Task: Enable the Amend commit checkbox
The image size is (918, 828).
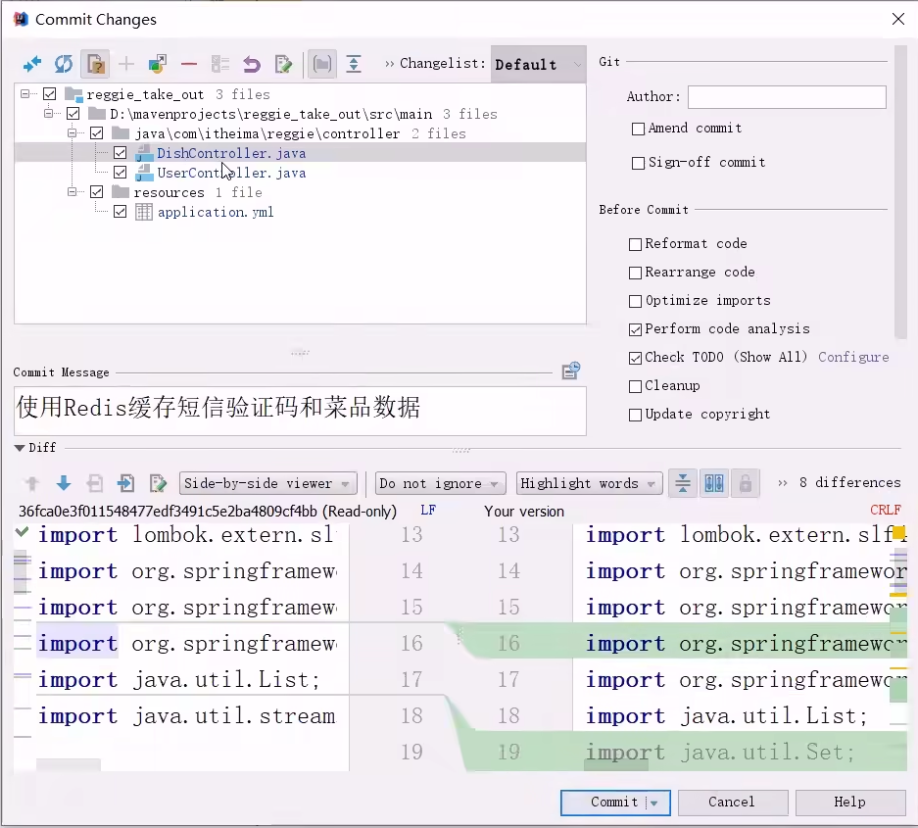Action: (638, 129)
